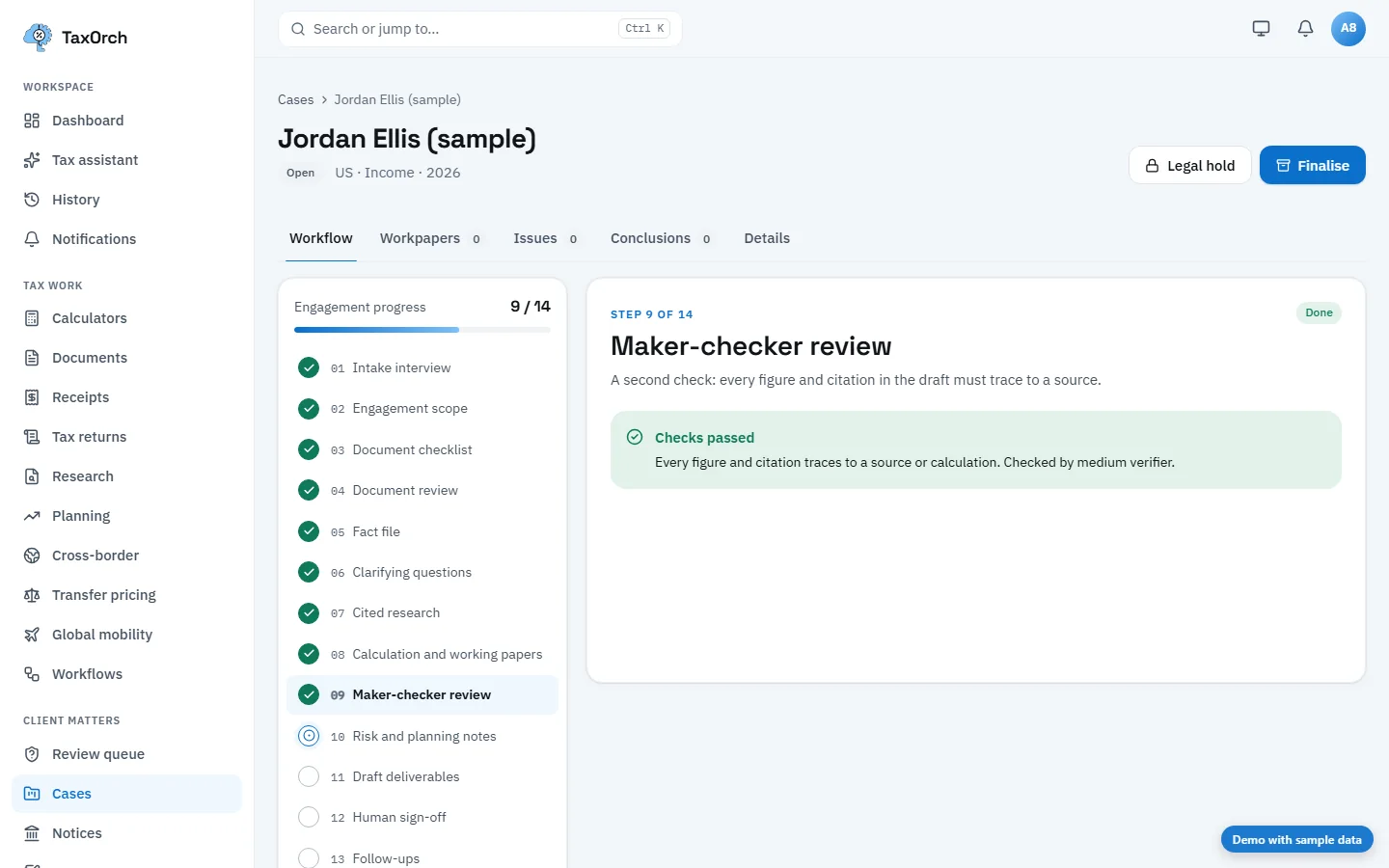
Task: Click the monitor display icon in header
Action: tap(1261, 28)
